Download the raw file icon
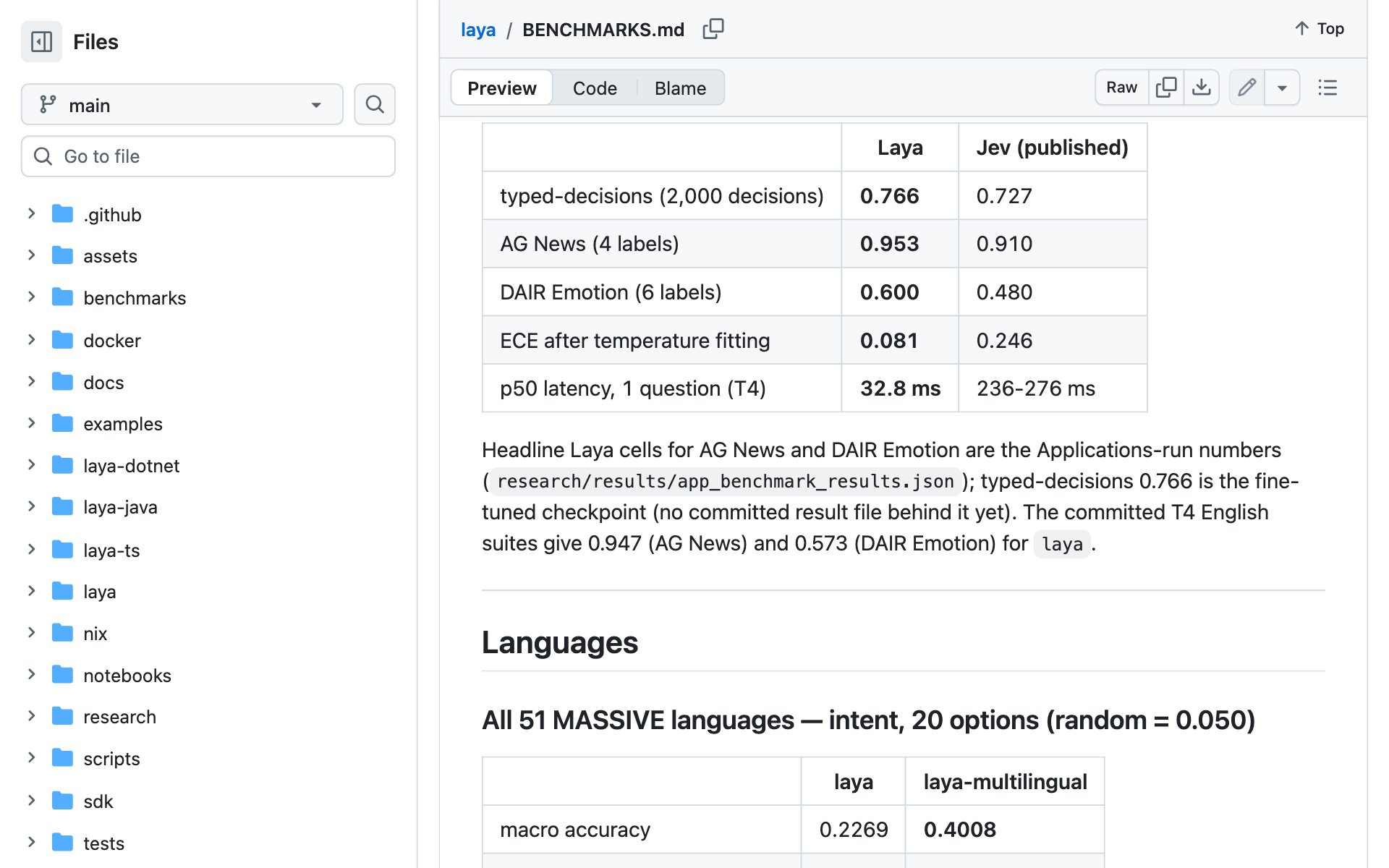Screen dimensions: 1389x868 tap(1202, 88)
